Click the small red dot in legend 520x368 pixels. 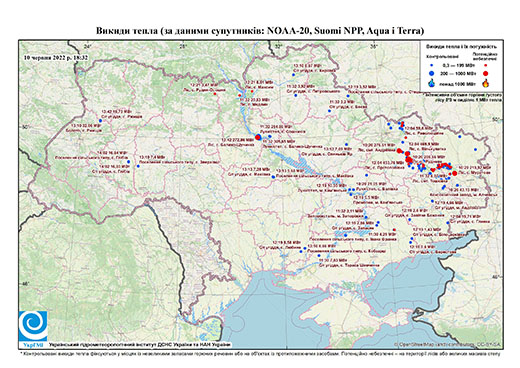485,65
